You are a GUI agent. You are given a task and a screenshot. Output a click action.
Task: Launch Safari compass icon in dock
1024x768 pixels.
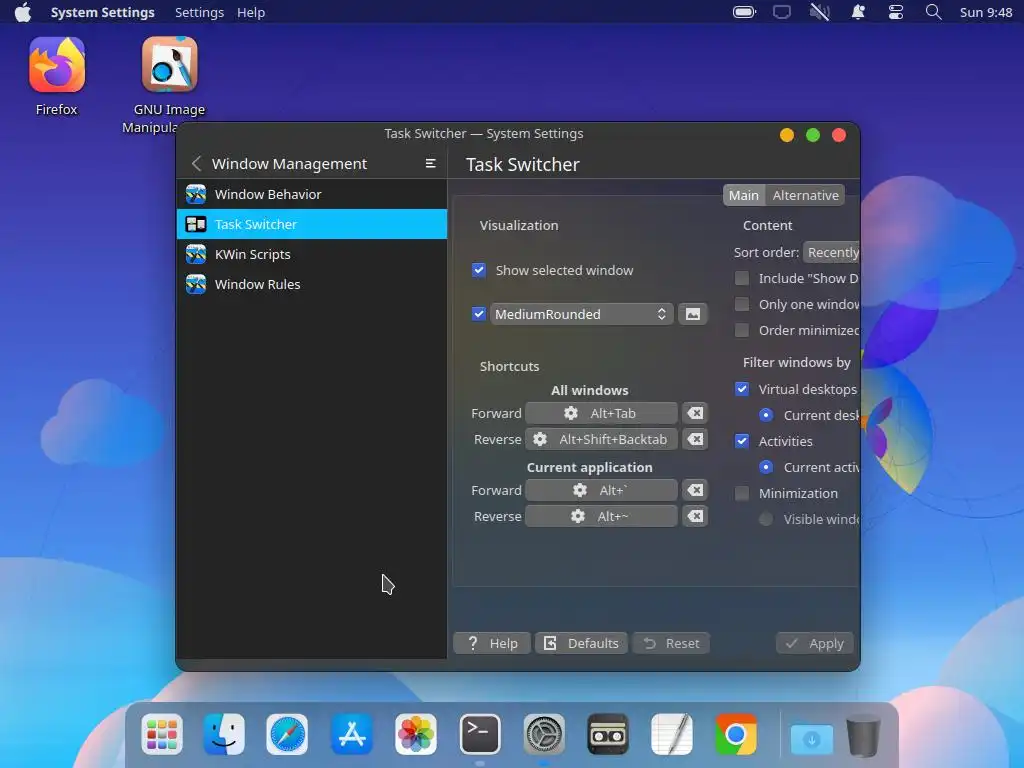pos(287,734)
